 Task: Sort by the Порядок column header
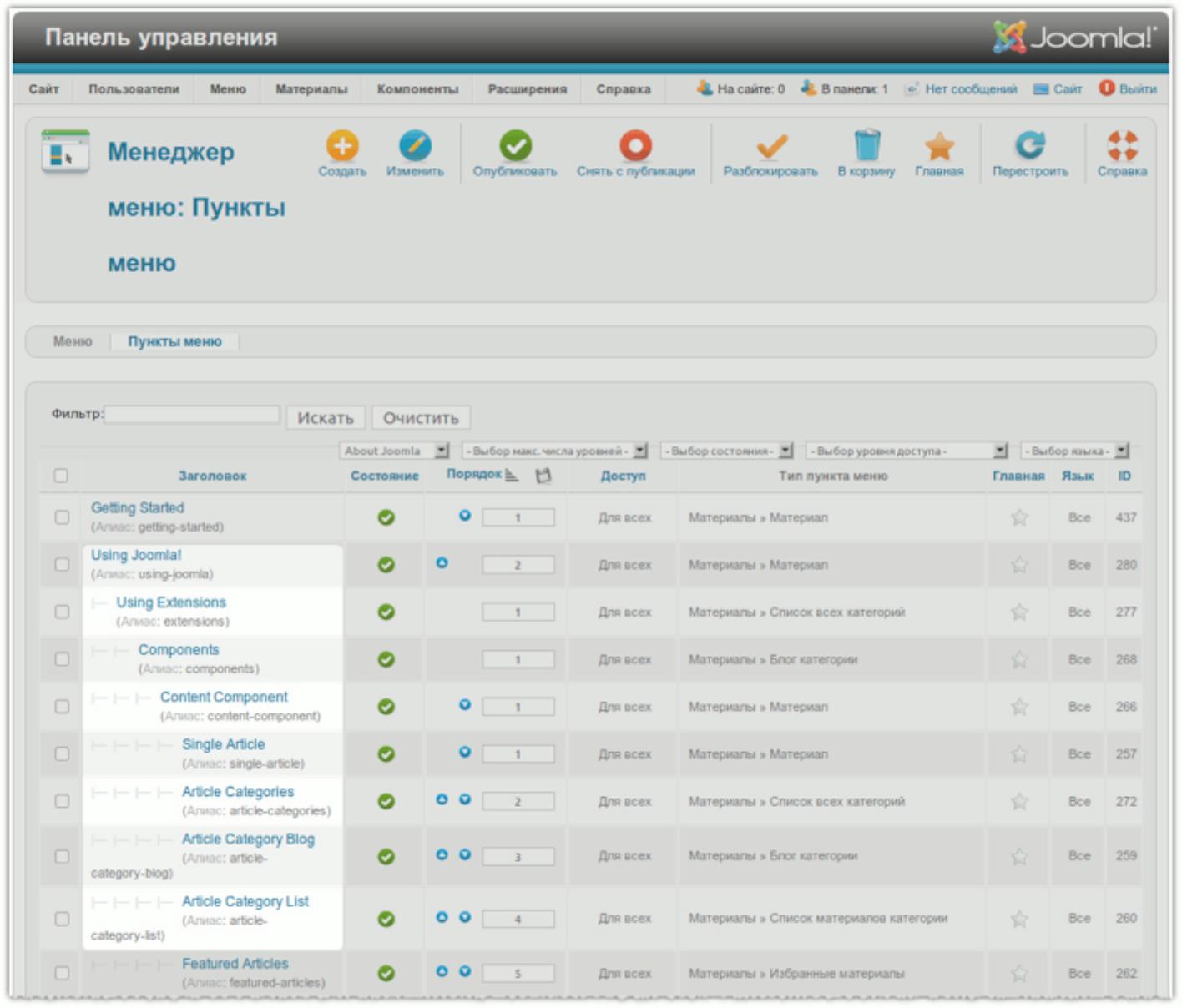point(474,474)
